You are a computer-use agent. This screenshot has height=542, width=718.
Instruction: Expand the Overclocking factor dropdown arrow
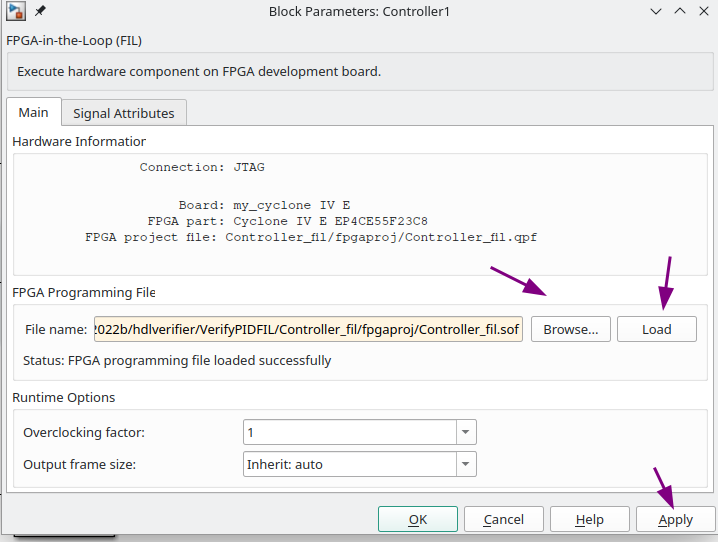pos(466,432)
